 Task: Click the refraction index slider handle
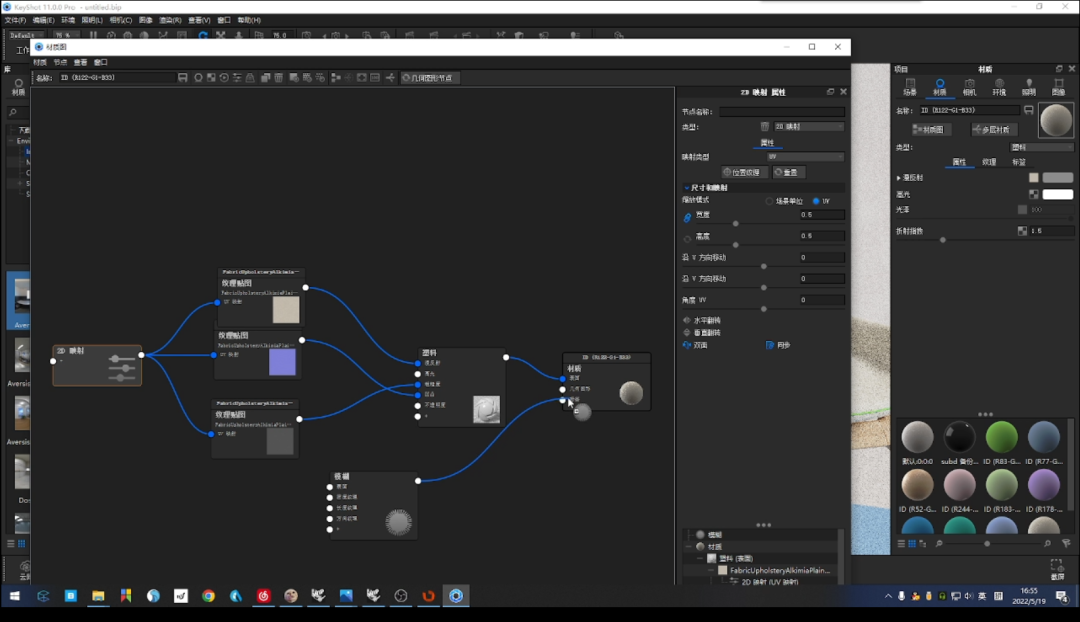pos(943,240)
